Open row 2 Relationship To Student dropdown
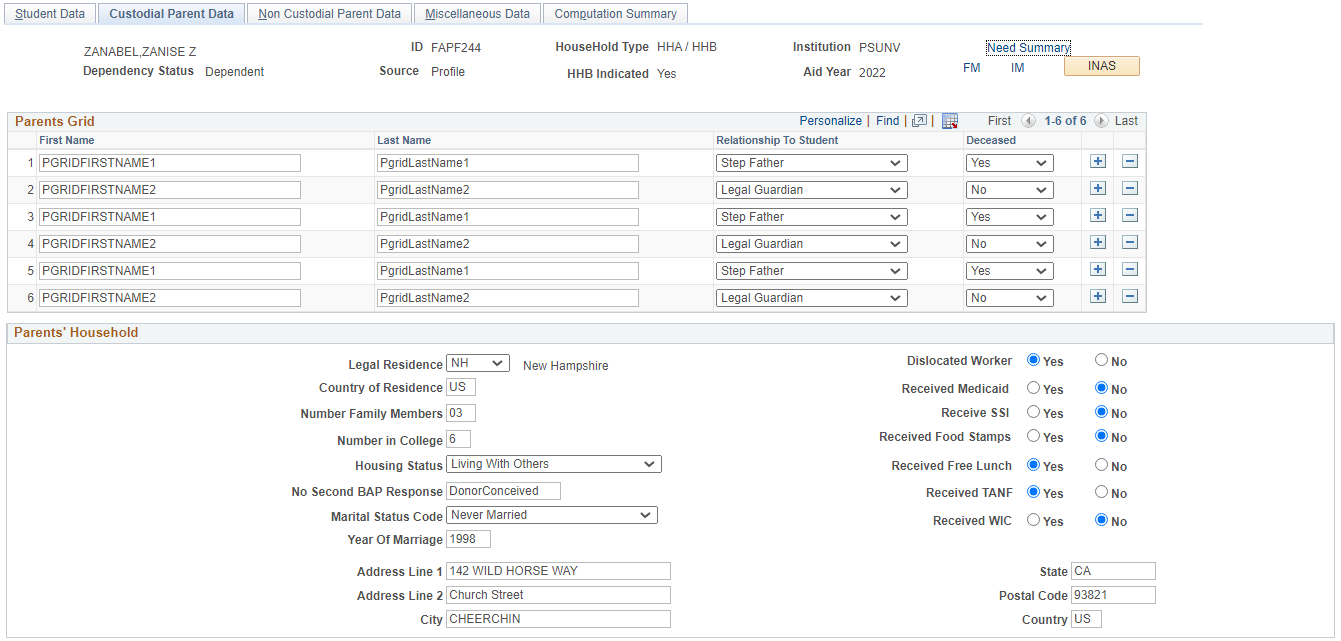This screenshot has width=1341, height=641. (x=812, y=190)
